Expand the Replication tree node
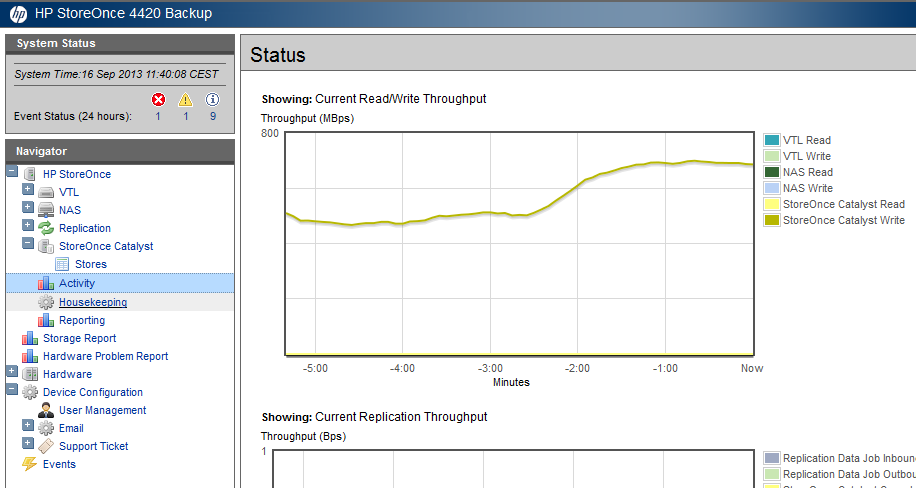Screen dimensions: 916x488 click(27, 225)
